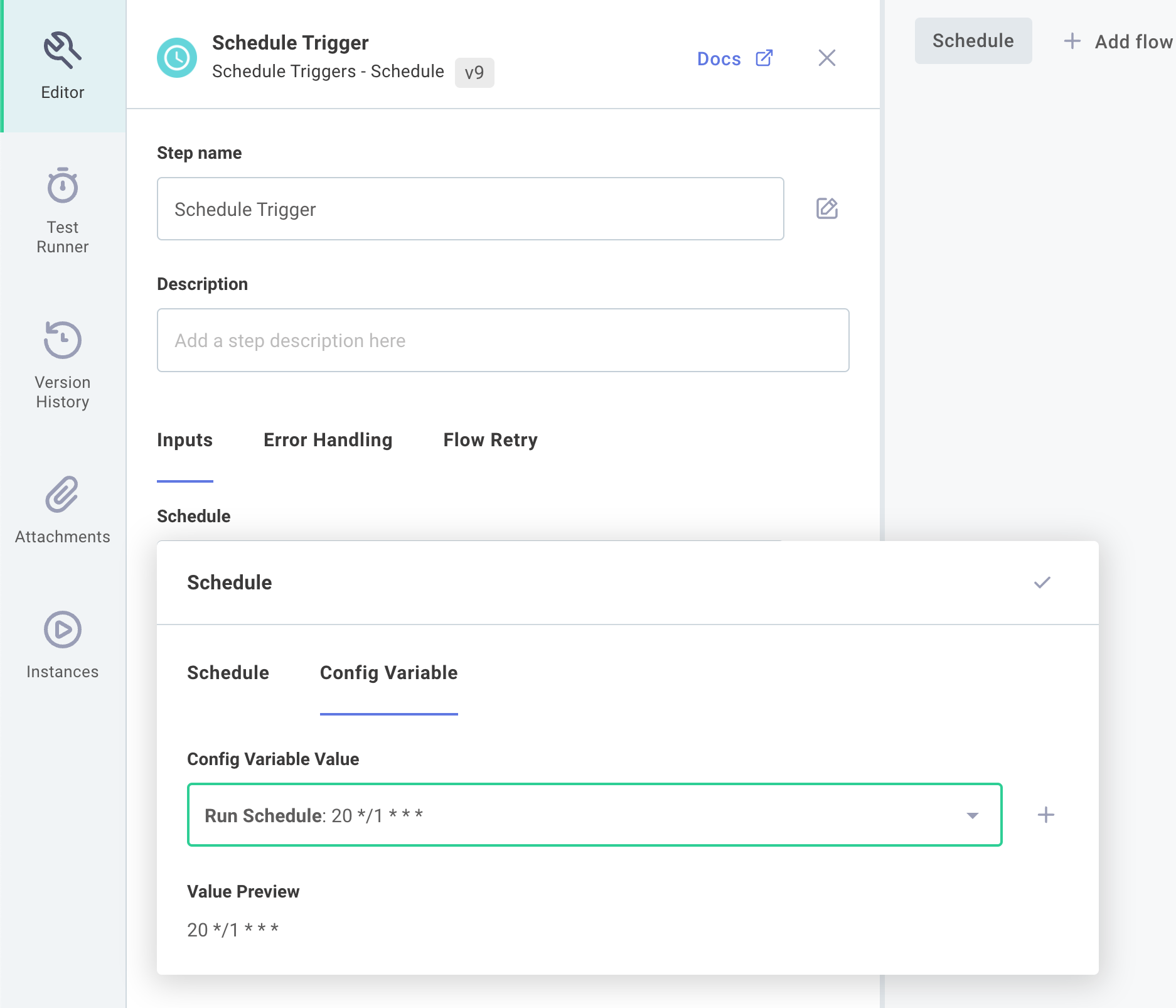Click into the Description input field
Image resolution: width=1176 pixels, height=1008 pixels.
click(x=503, y=340)
